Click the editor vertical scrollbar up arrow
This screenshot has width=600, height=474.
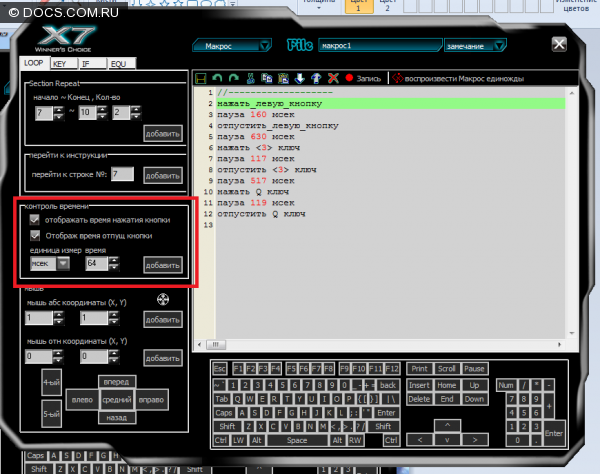point(572,93)
